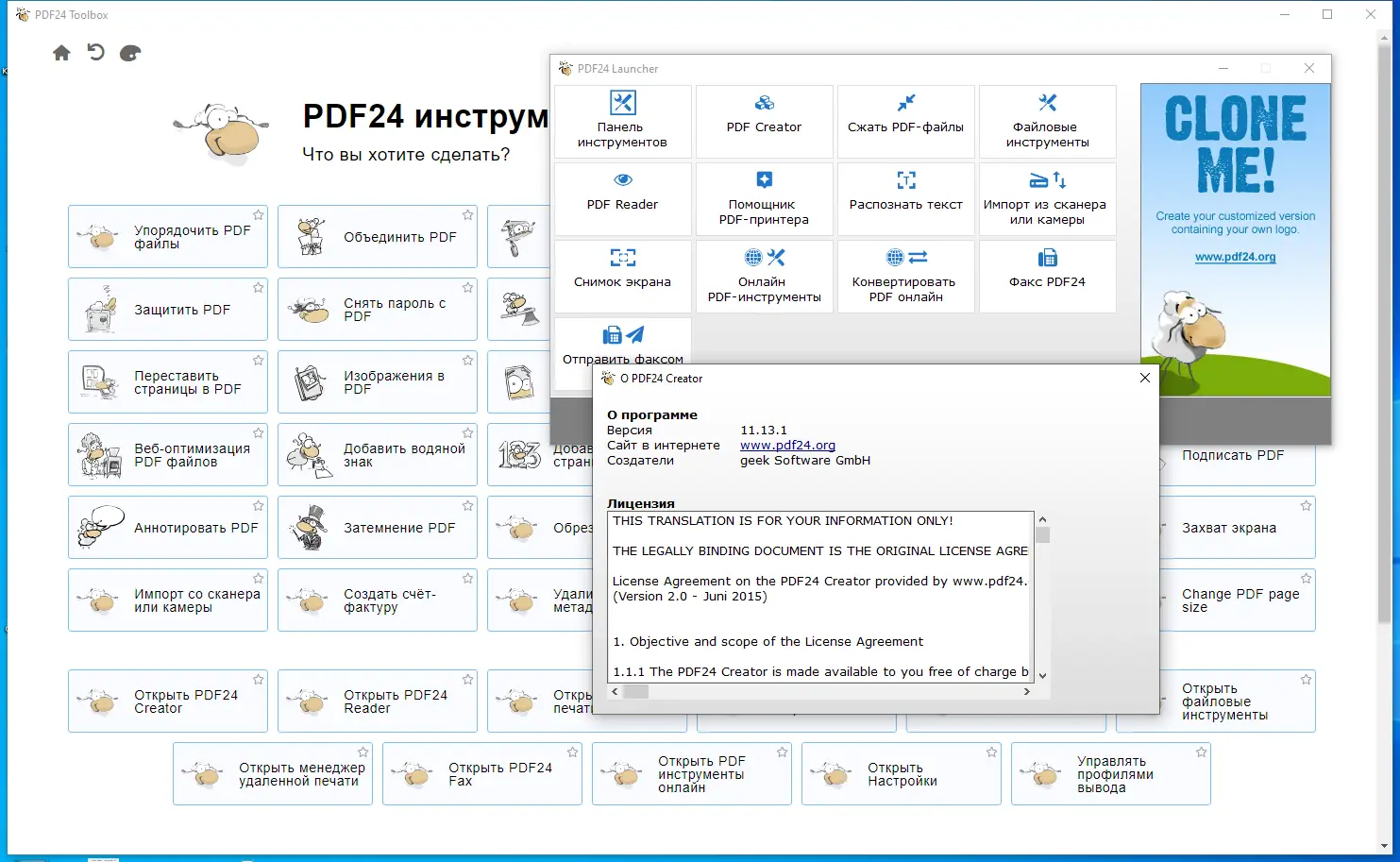Click the license box scroll-left arrow
The height and width of the screenshot is (862, 1400).
tap(616, 692)
